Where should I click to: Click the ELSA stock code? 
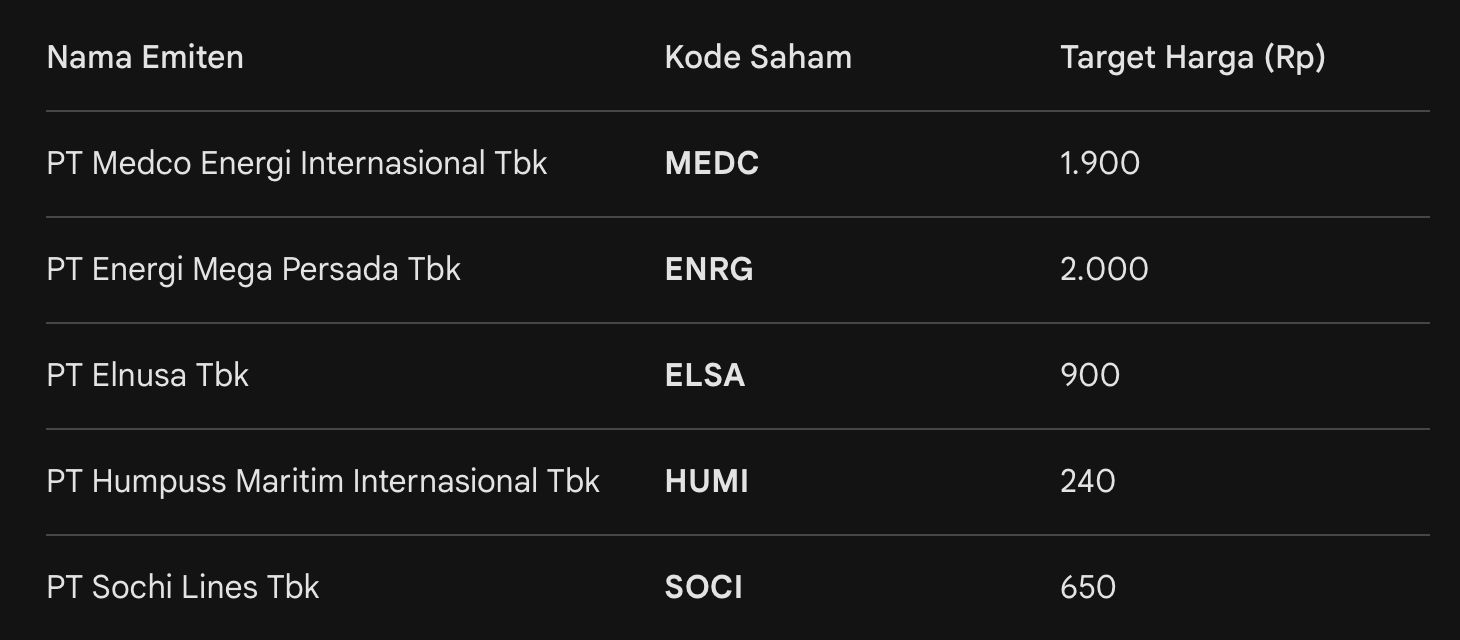click(x=704, y=376)
